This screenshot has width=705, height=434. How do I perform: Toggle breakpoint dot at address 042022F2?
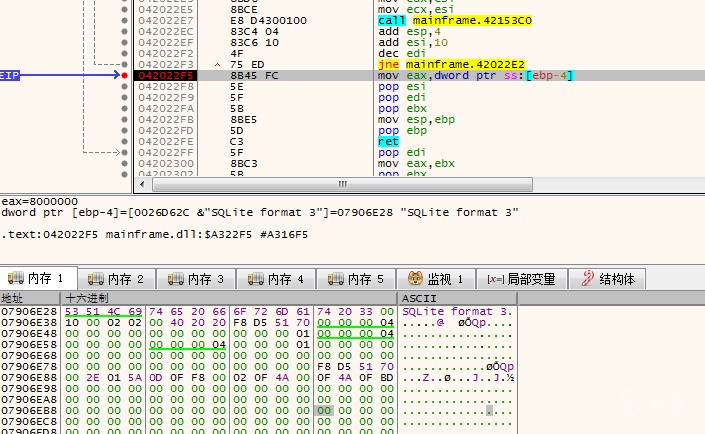pos(125,54)
